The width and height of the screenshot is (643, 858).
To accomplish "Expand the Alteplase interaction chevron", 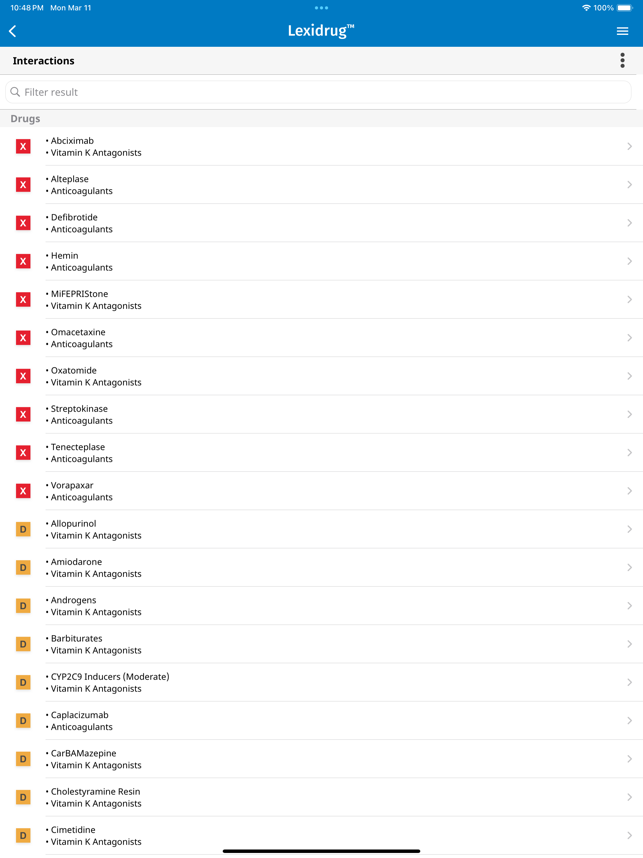I will tap(629, 185).
